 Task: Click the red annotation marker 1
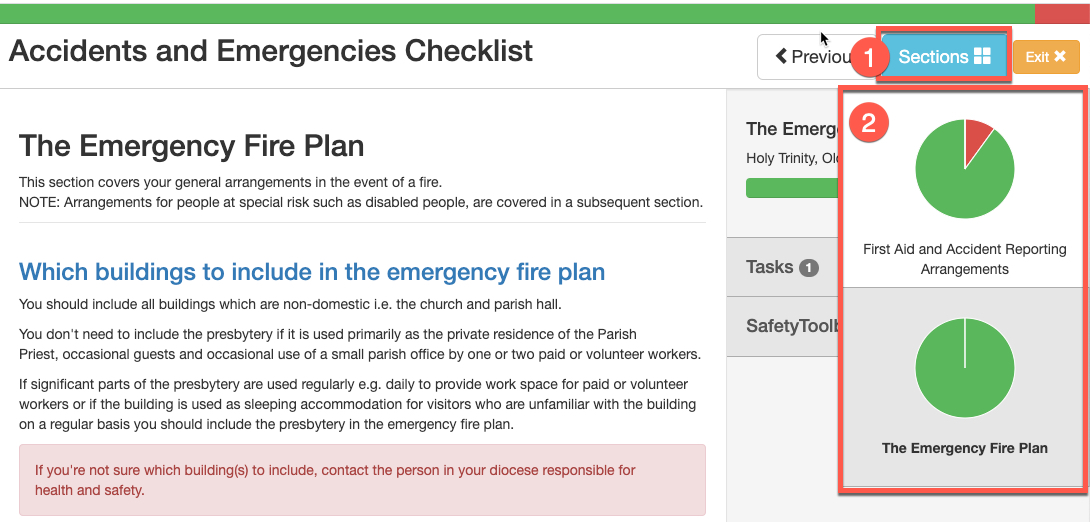pos(870,58)
